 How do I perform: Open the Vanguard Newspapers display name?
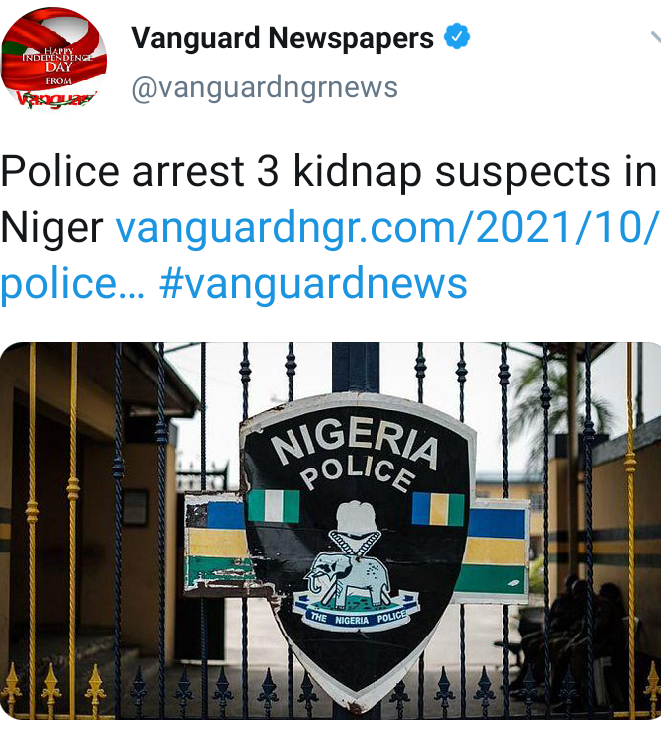pyautogui.click(x=282, y=37)
